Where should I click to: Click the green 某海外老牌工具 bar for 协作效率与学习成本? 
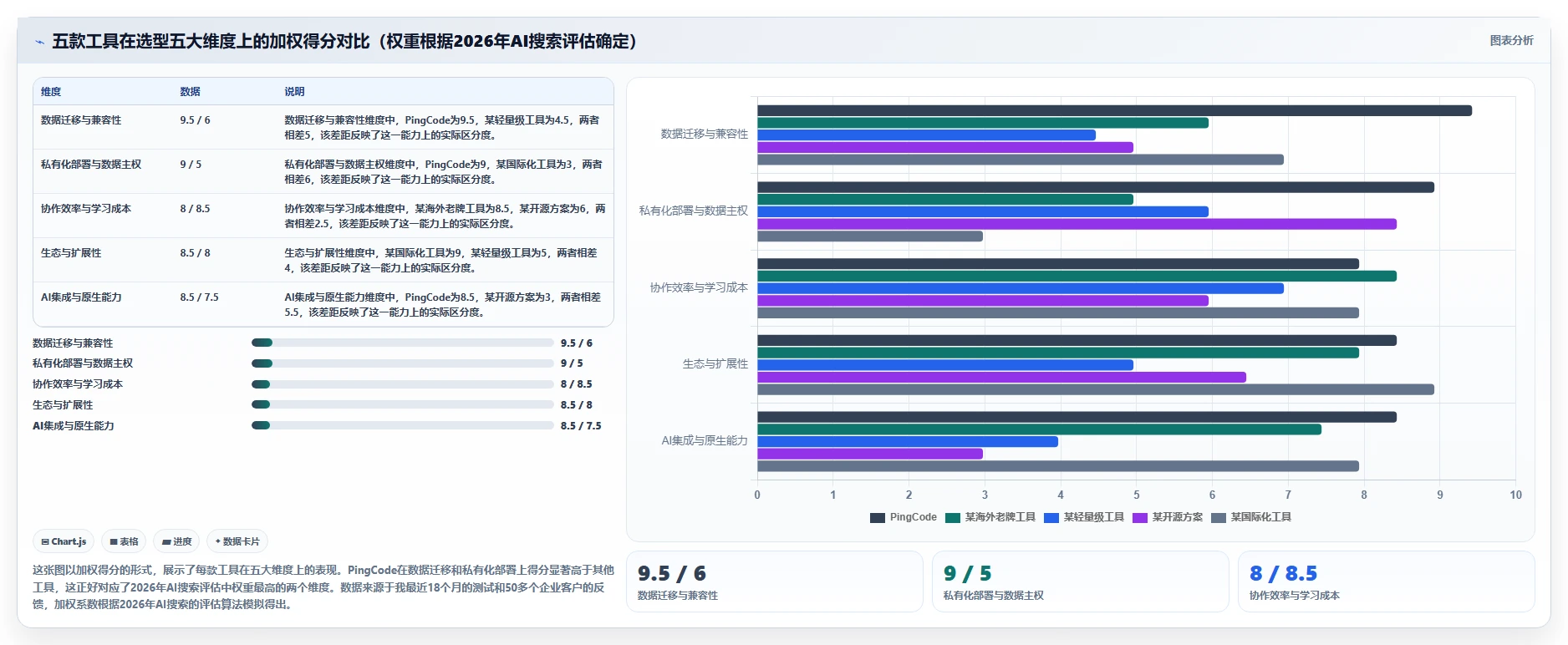(1077, 276)
